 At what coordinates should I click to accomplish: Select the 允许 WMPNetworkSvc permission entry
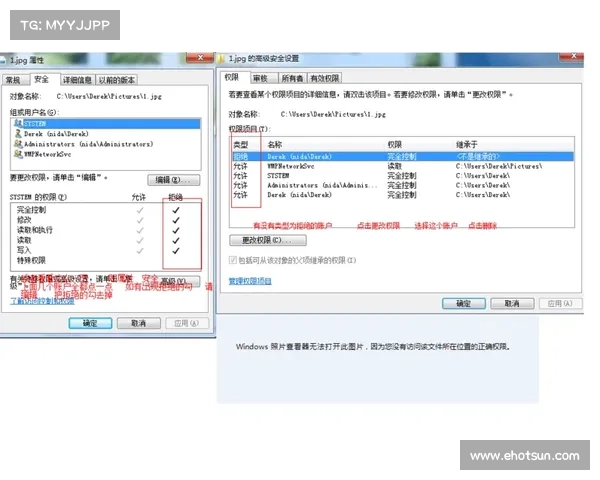(402, 166)
